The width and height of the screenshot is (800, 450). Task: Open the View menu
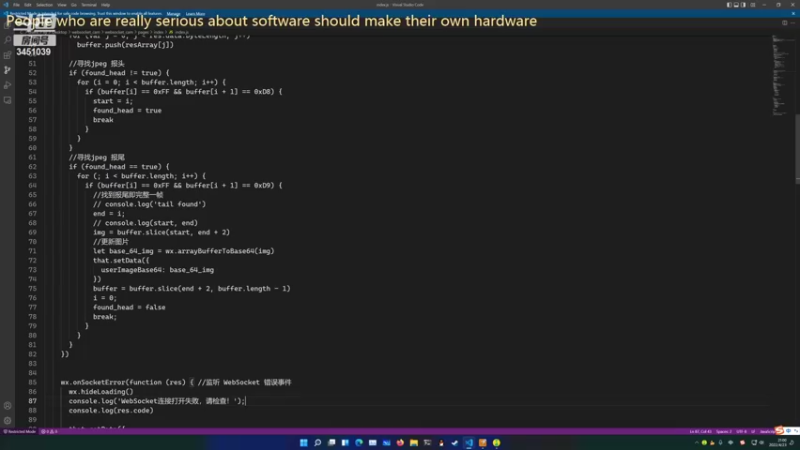click(62, 5)
